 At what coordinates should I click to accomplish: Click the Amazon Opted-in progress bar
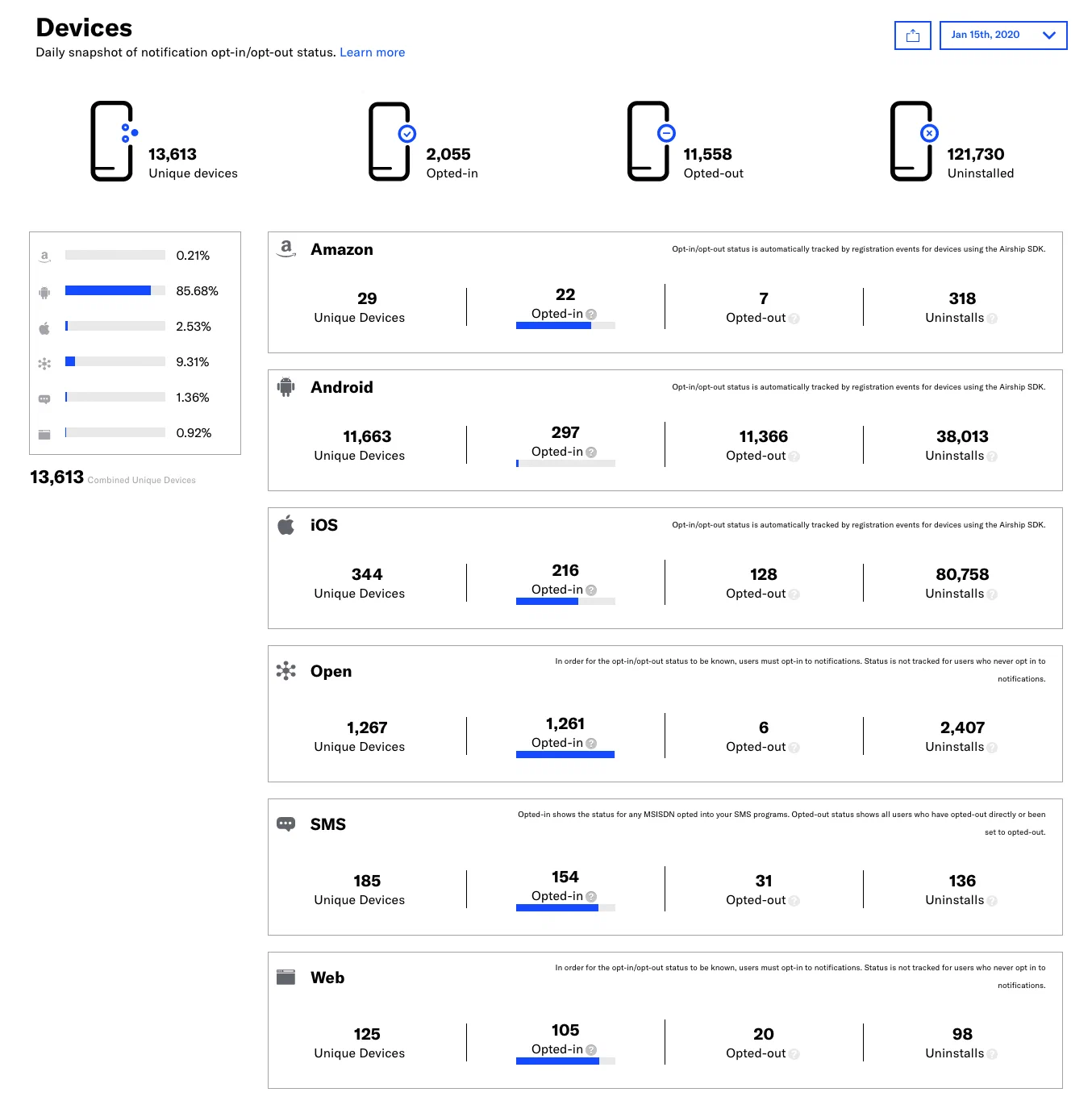[565, 326]
